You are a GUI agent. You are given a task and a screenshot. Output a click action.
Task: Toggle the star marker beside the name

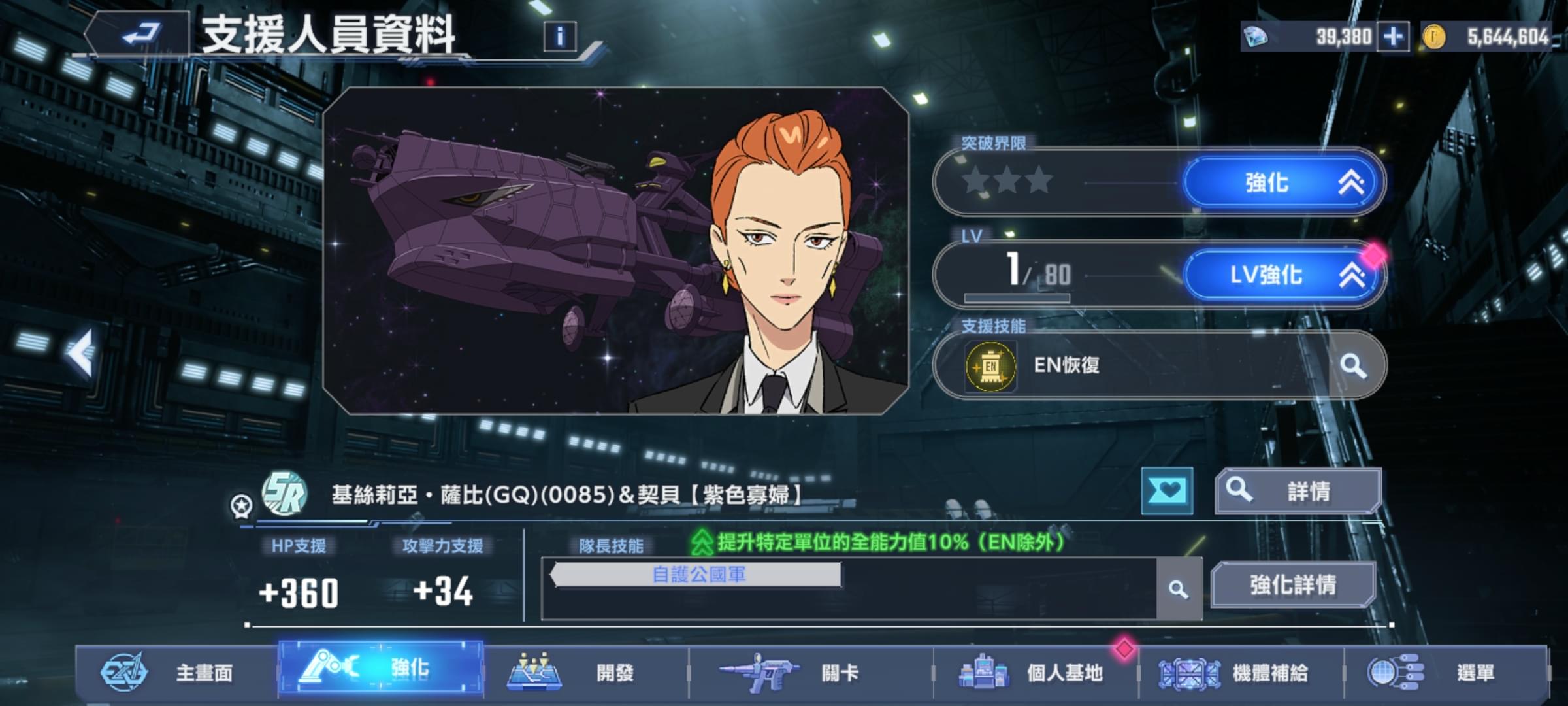[x=242, y=505]
